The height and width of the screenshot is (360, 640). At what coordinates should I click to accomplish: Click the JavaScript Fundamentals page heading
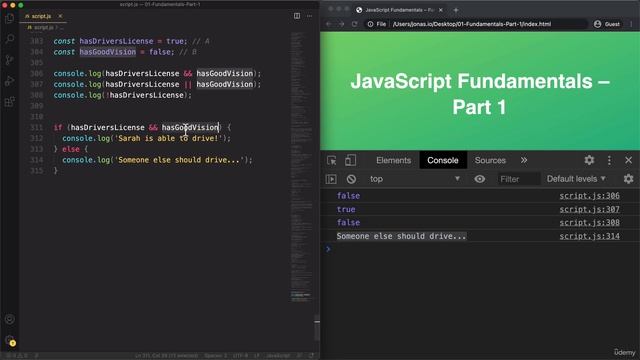[x=480, y=94]
